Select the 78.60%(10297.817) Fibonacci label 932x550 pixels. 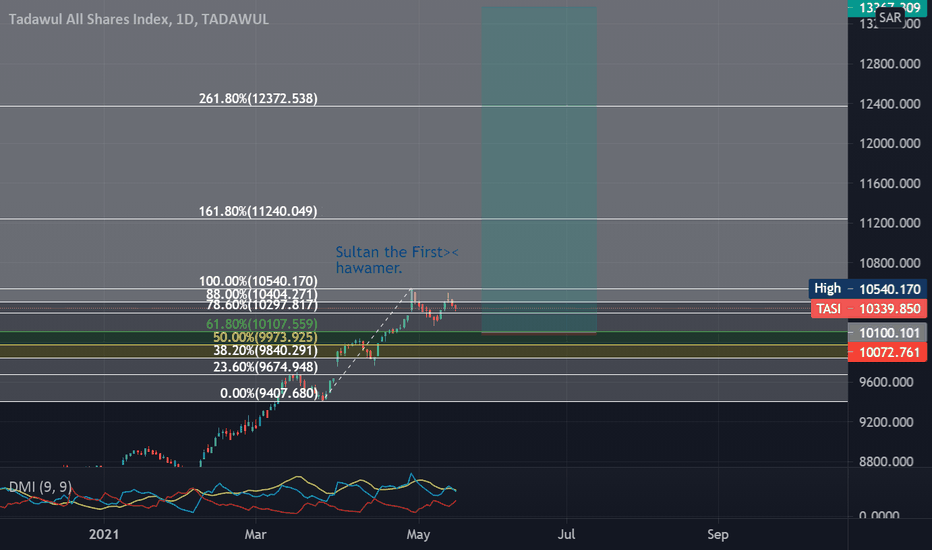262,305
